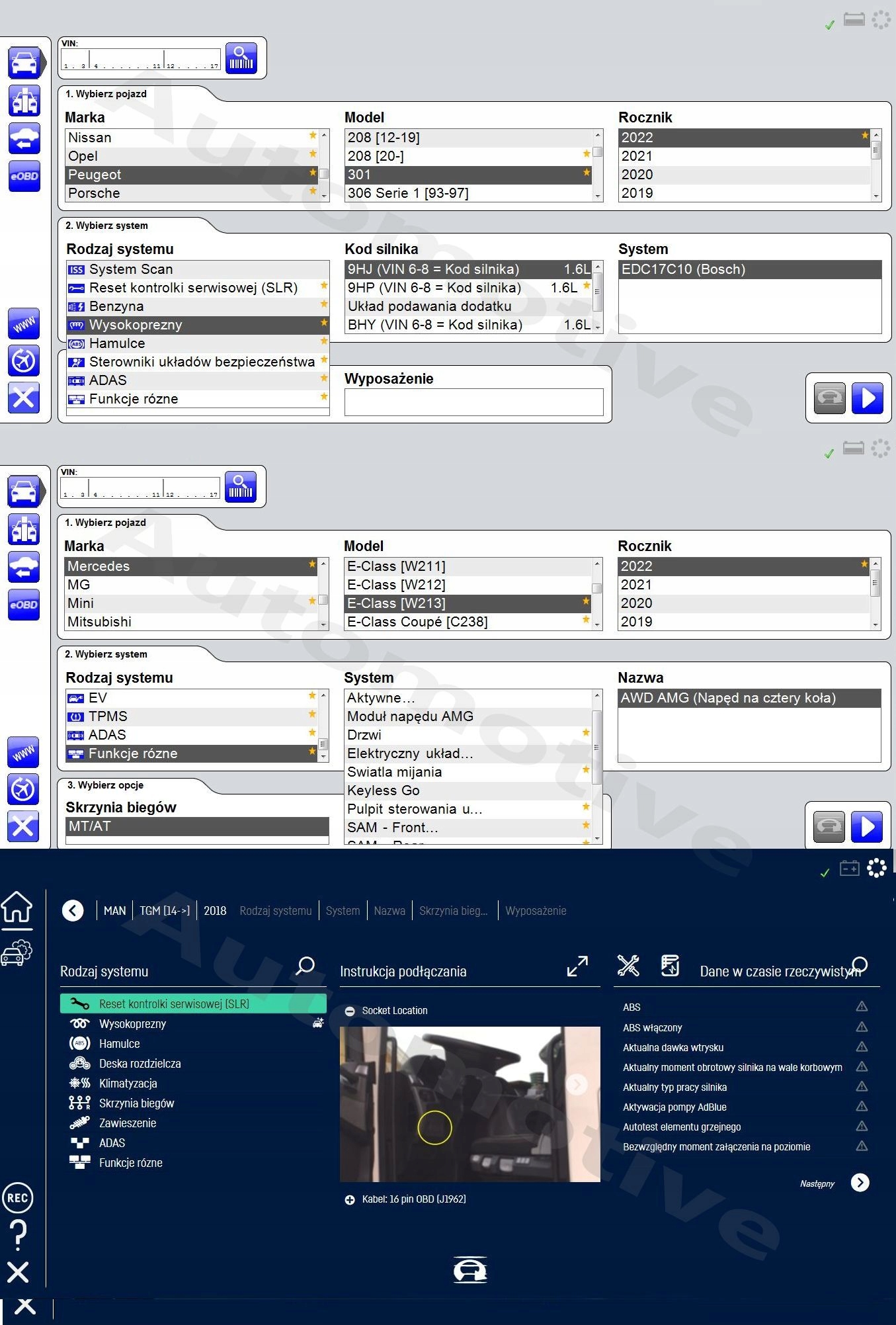
Task: Click the socket location photo thumbnail
Action: (470, 1104)
